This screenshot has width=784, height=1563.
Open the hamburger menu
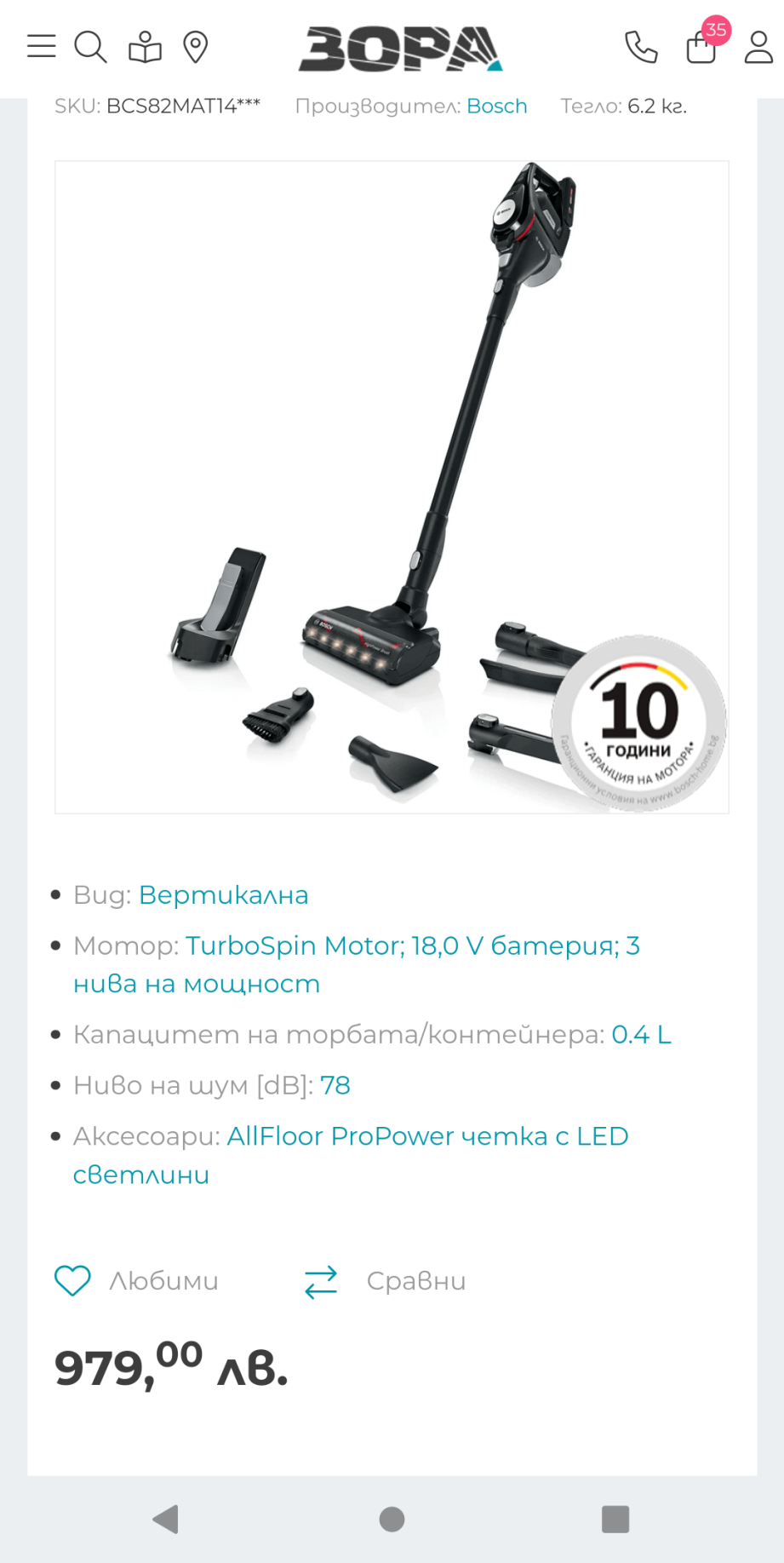[x=41, y=46]
